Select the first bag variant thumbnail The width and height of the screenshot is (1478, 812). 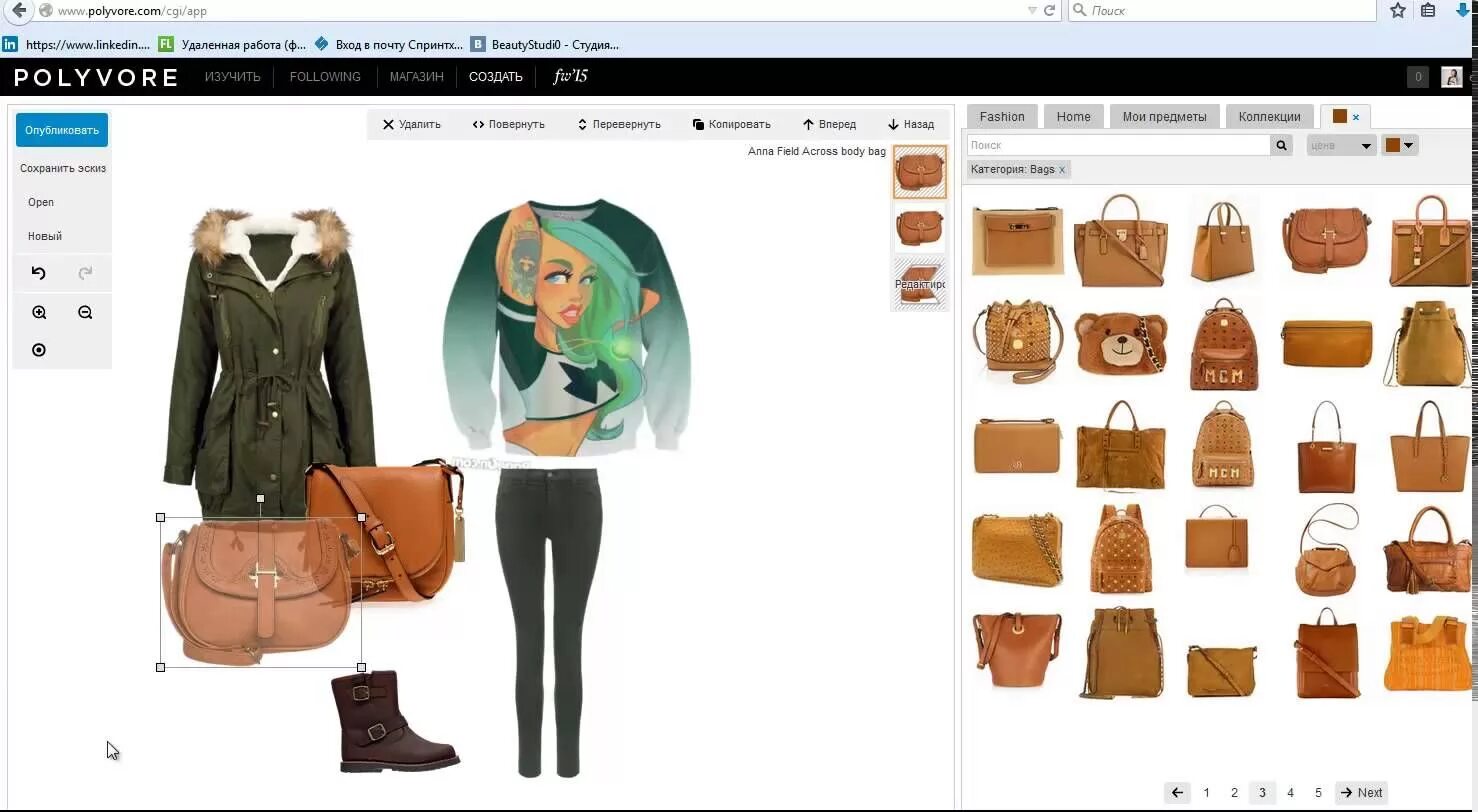coord(919,172)
